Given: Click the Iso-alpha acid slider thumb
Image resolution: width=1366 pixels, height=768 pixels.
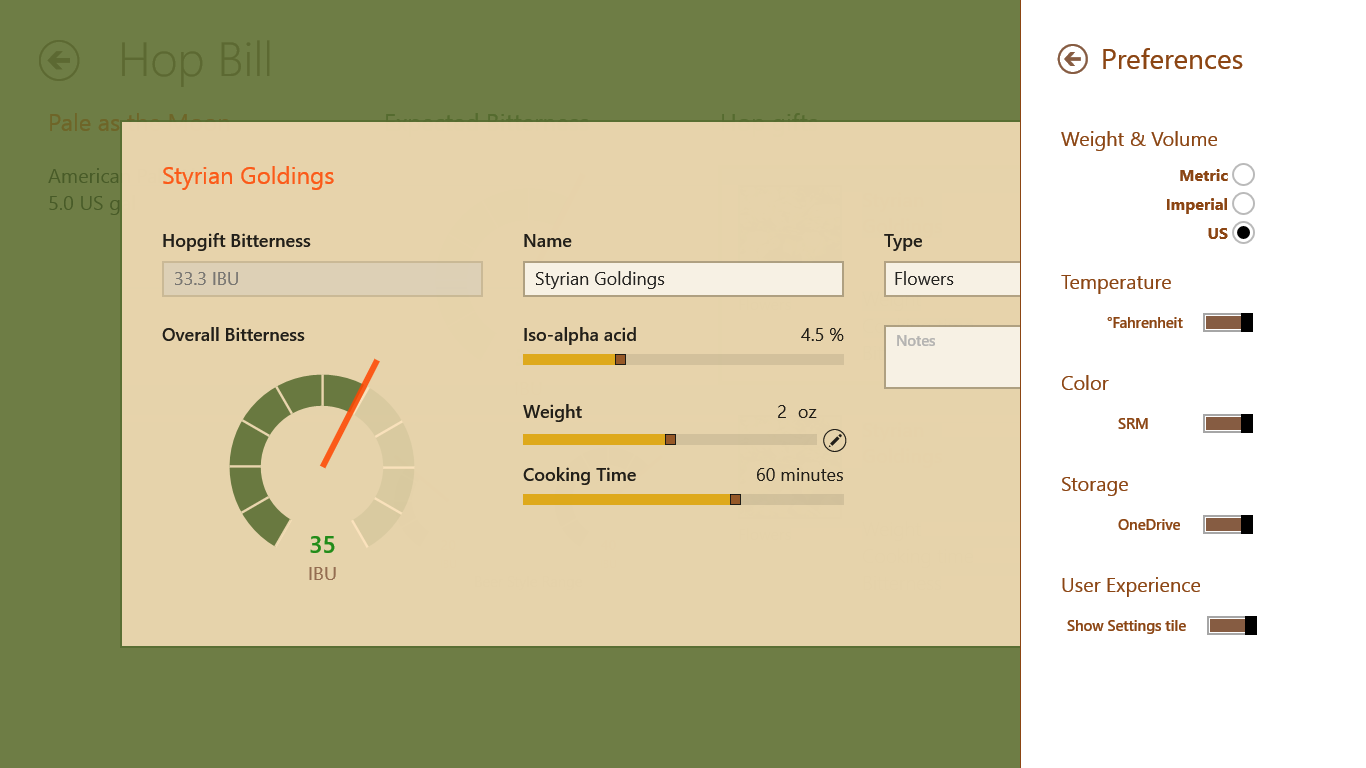Looking at the screenshot, I should pyautogui.click(x=620, y=359).
